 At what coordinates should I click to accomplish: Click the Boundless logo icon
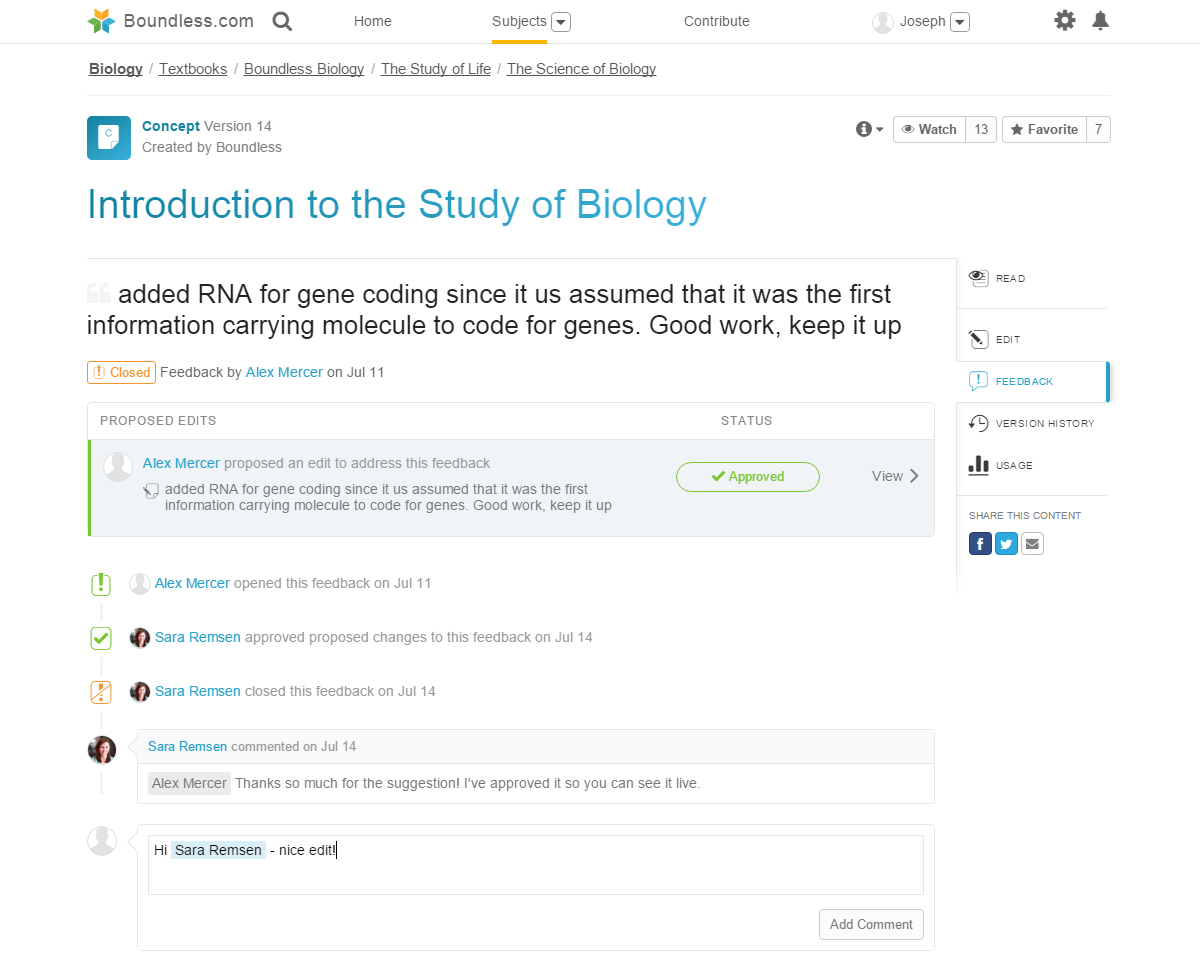(x=102, y=21)
